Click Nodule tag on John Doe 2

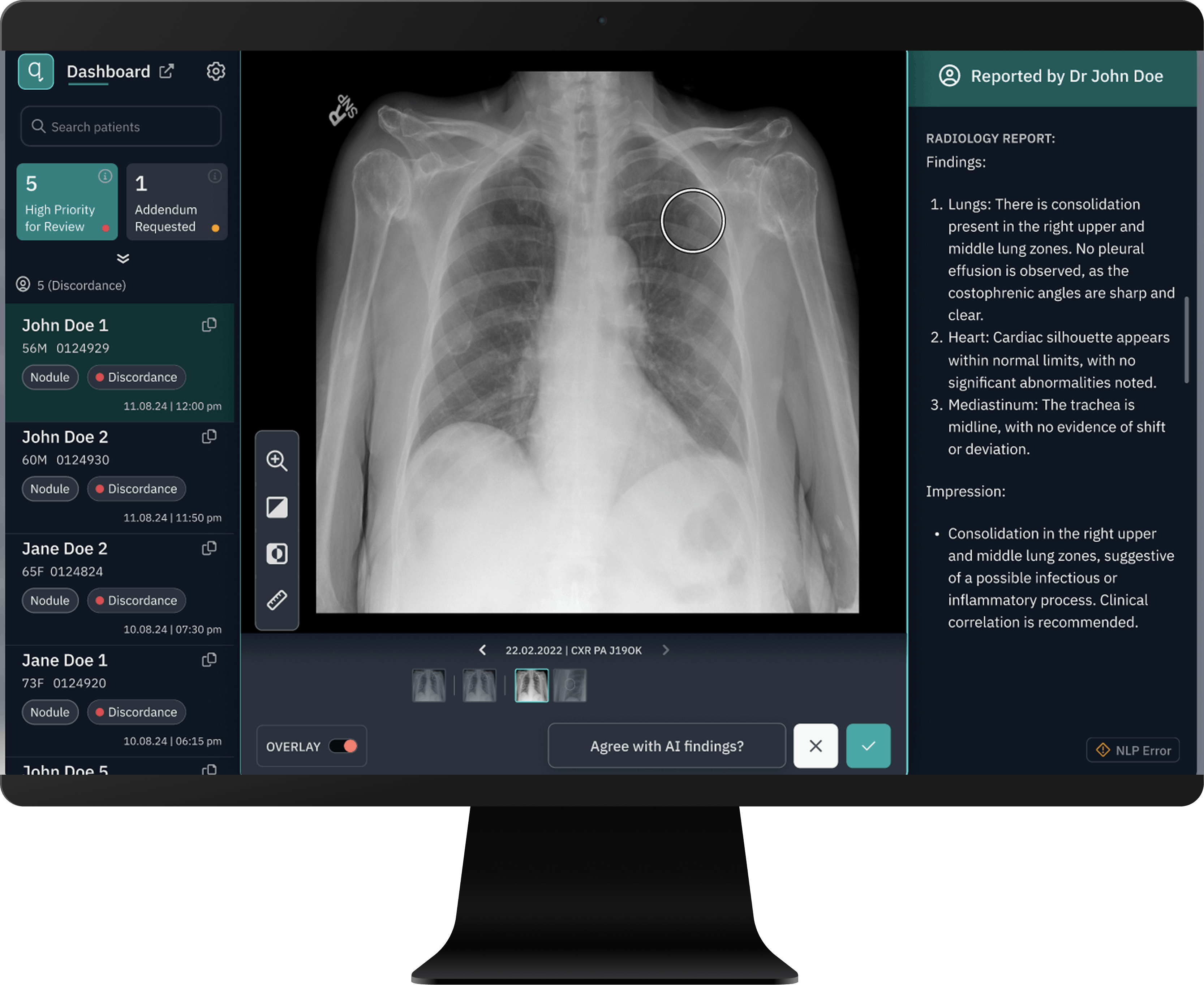[50, 489]
